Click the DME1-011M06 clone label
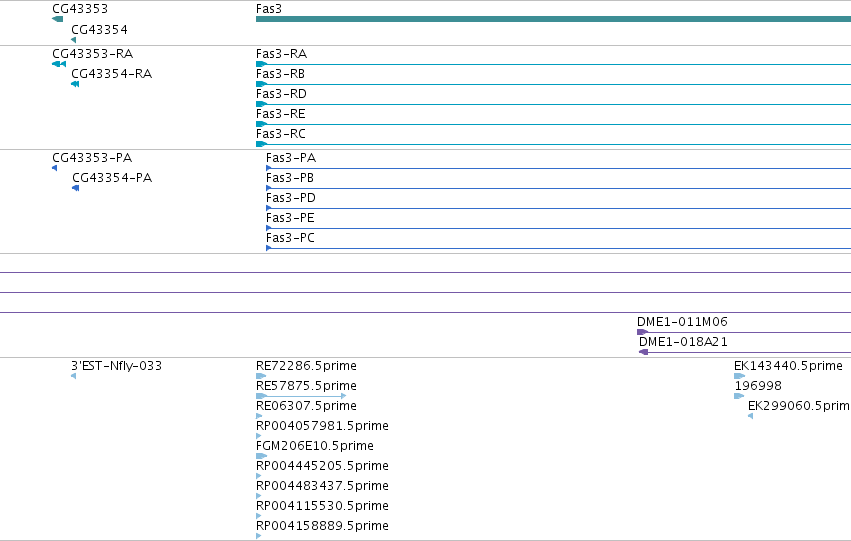 682,322
